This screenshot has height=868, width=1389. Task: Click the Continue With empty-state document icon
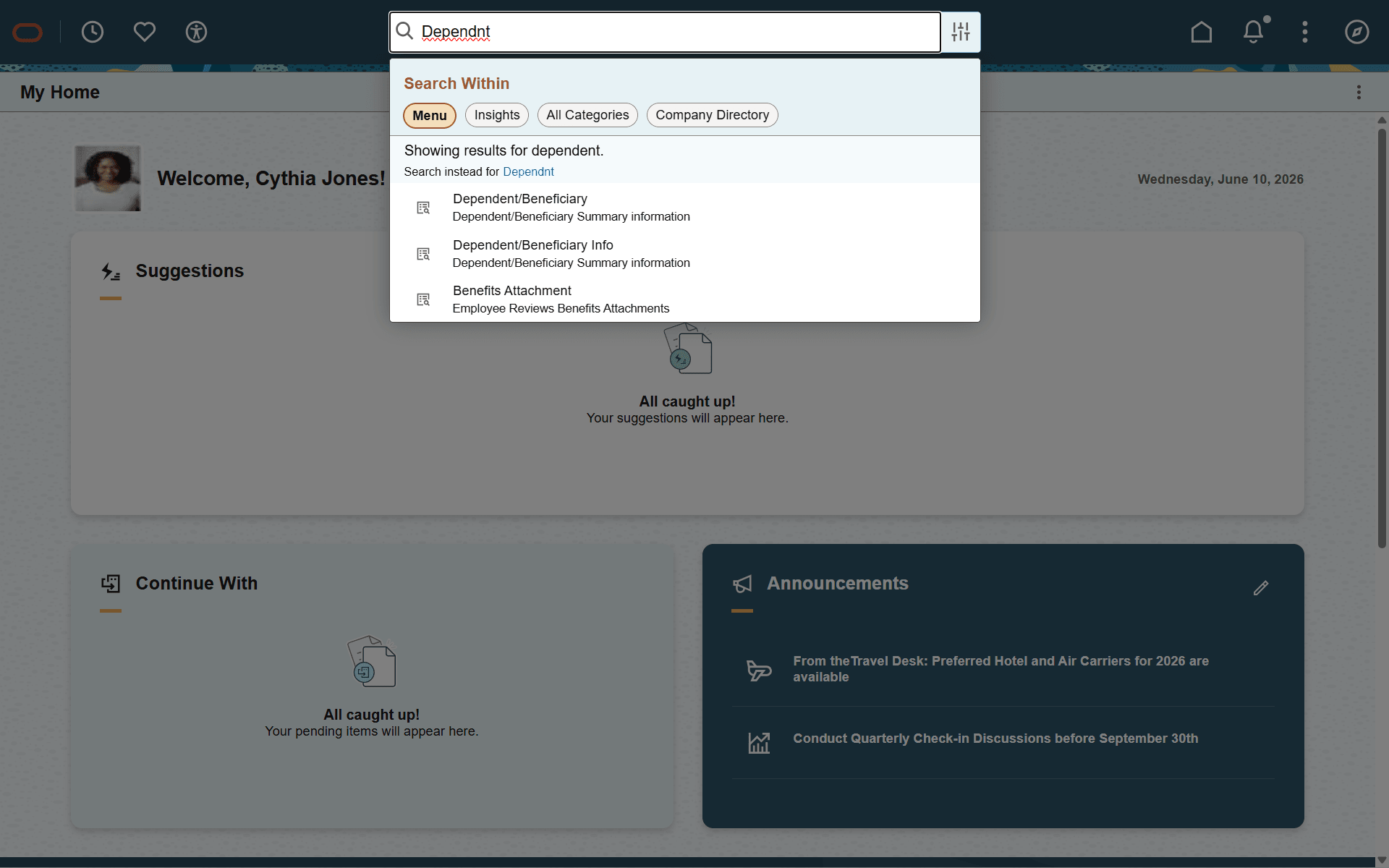point(372,661)
